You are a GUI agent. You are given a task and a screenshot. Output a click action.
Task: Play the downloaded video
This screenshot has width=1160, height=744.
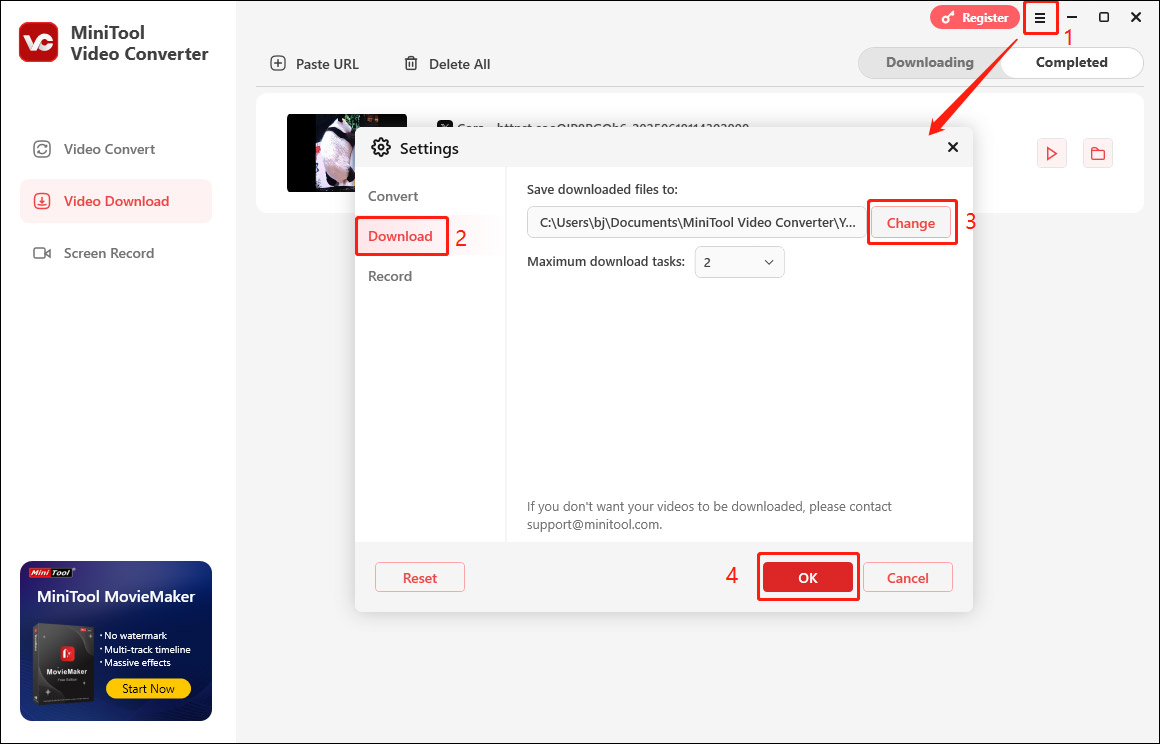(1051, 154)
